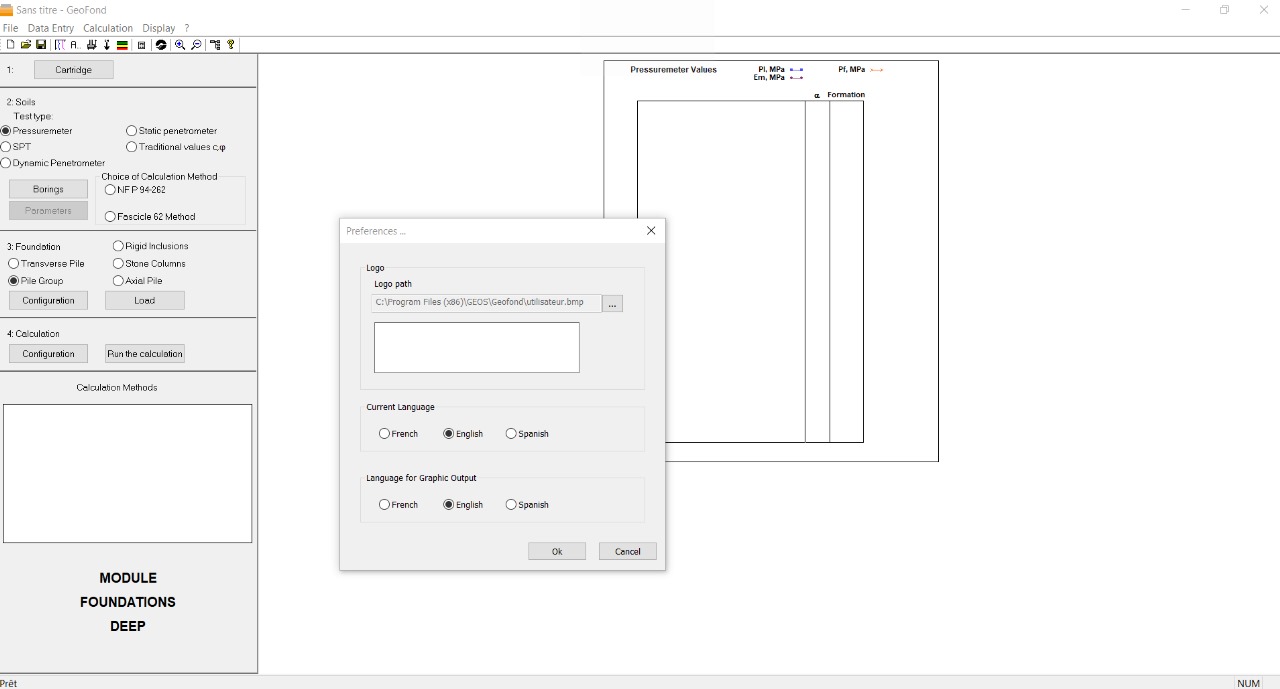This screenshot has height=689, width=1280.
Task: Close the Preferences dialog with X
Action: coord(651,231)
